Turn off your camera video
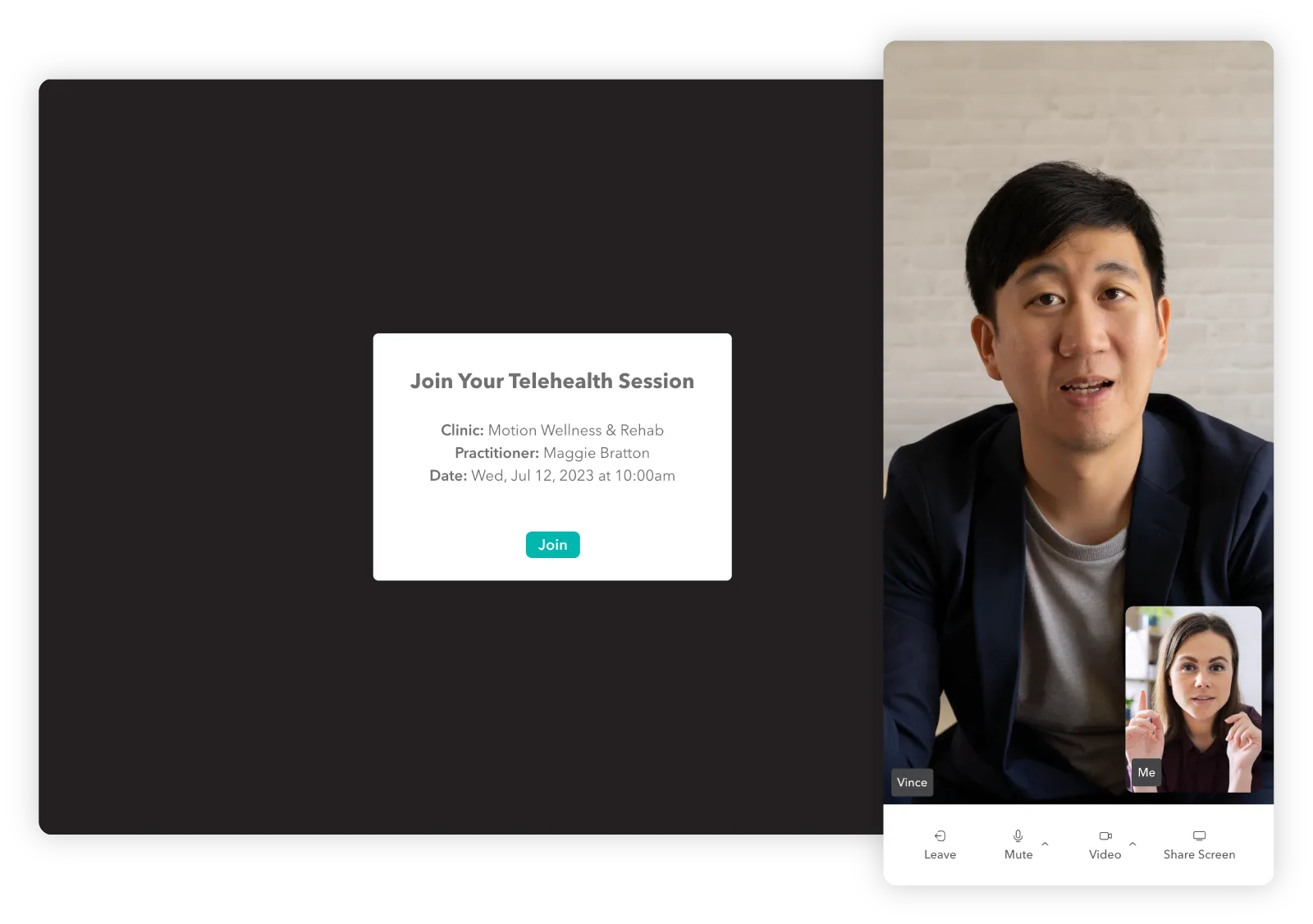1313x924 pixels. (1105, 845)
